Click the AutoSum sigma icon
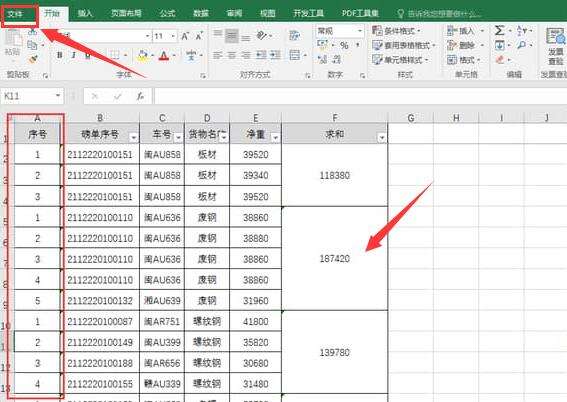 pyautogui.click(x=499, y=30)
